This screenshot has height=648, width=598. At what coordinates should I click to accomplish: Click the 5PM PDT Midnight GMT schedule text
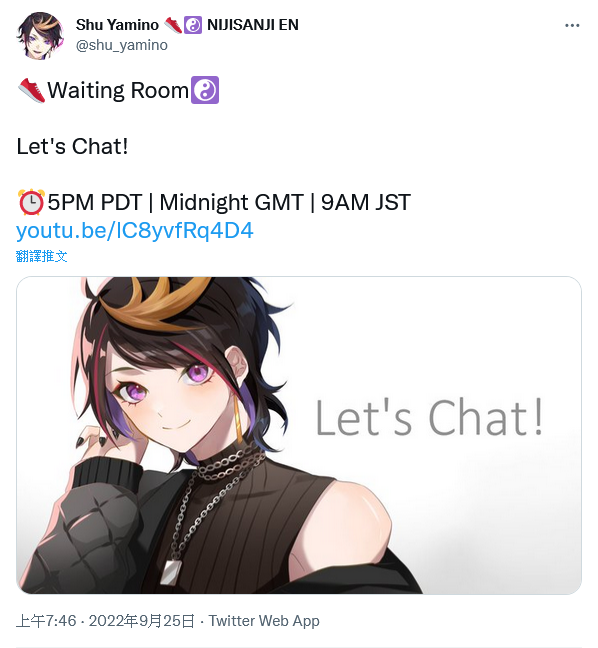point(229,202)
